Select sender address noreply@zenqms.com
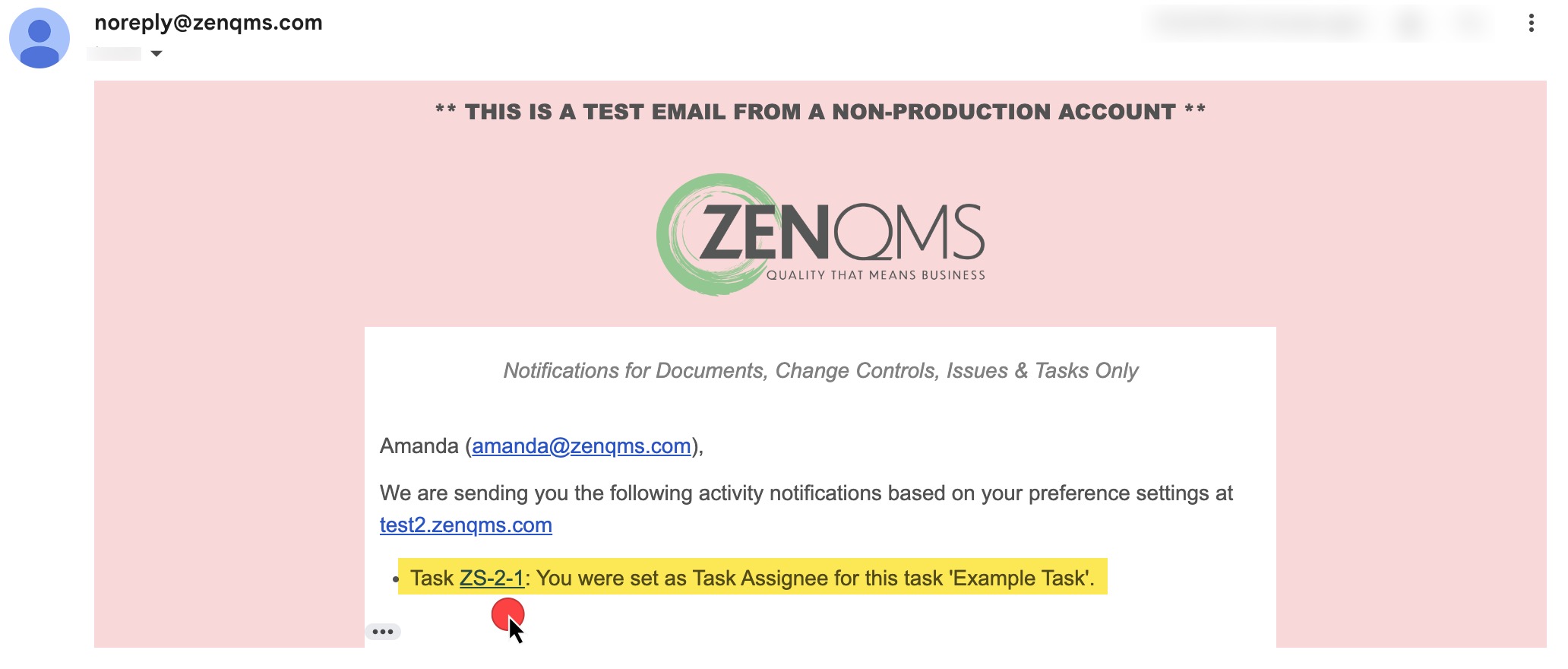 coord(208,23)
